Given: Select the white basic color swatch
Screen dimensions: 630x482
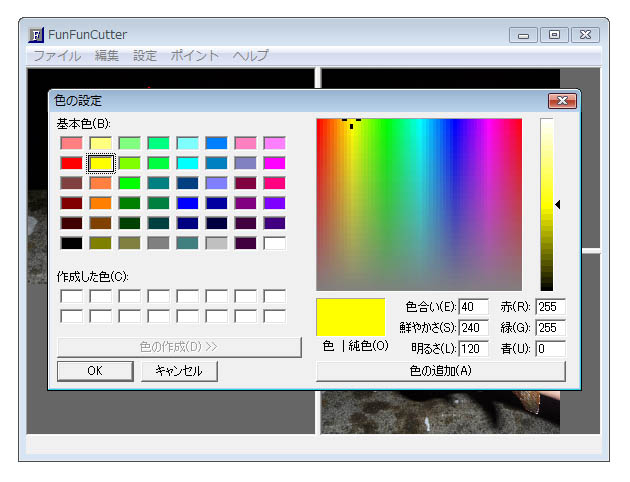Looking at the screenshot, I should pos(274,243).
